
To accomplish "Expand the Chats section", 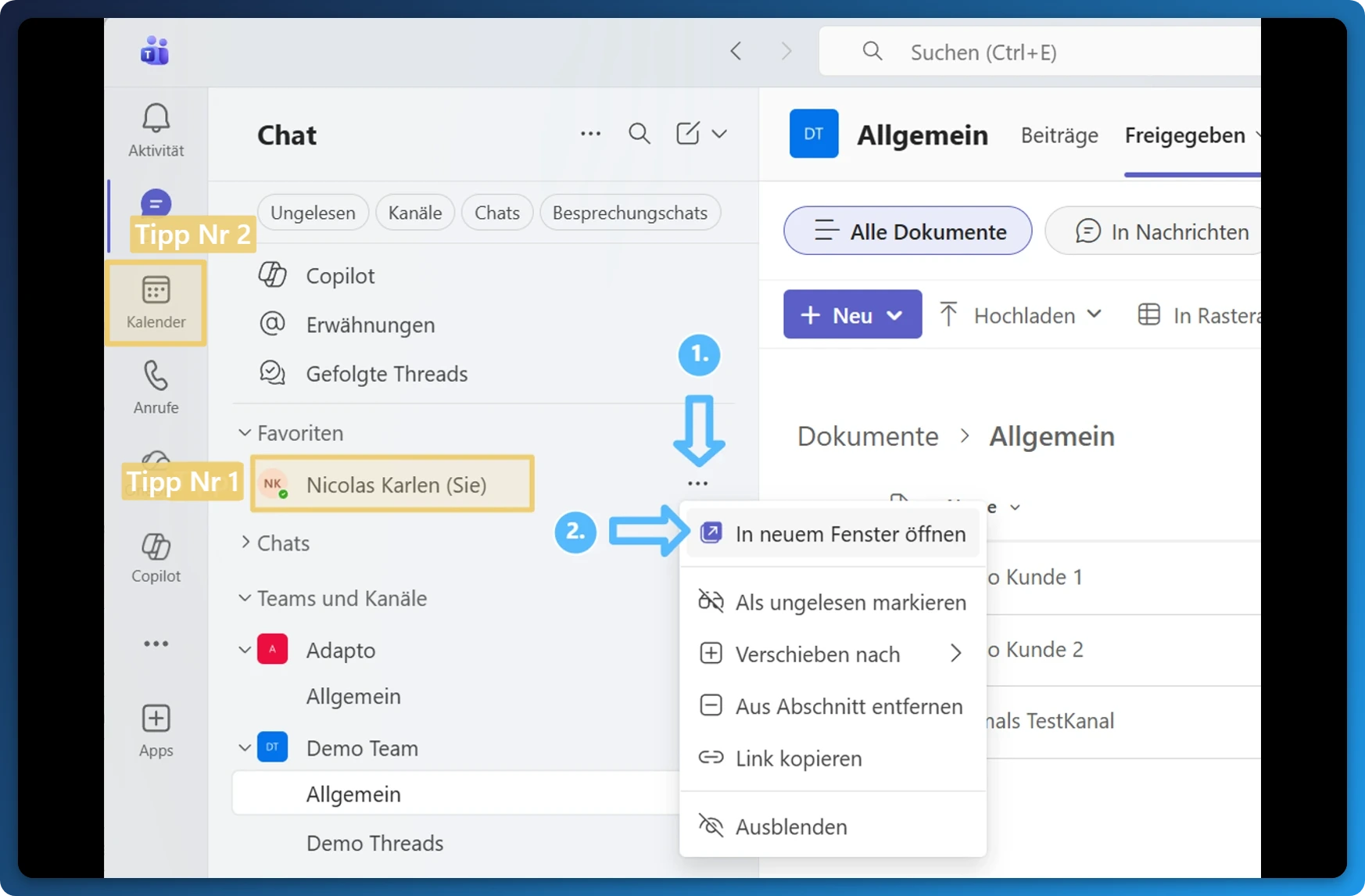I will tap(245, 542).
